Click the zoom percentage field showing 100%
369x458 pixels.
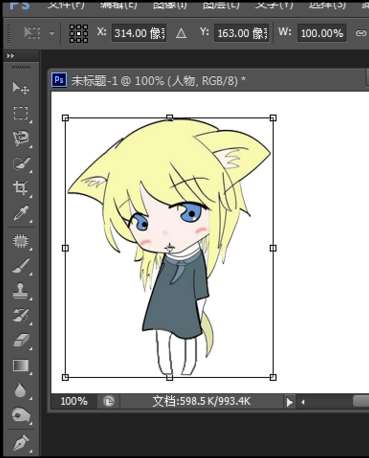click(74, 402)
